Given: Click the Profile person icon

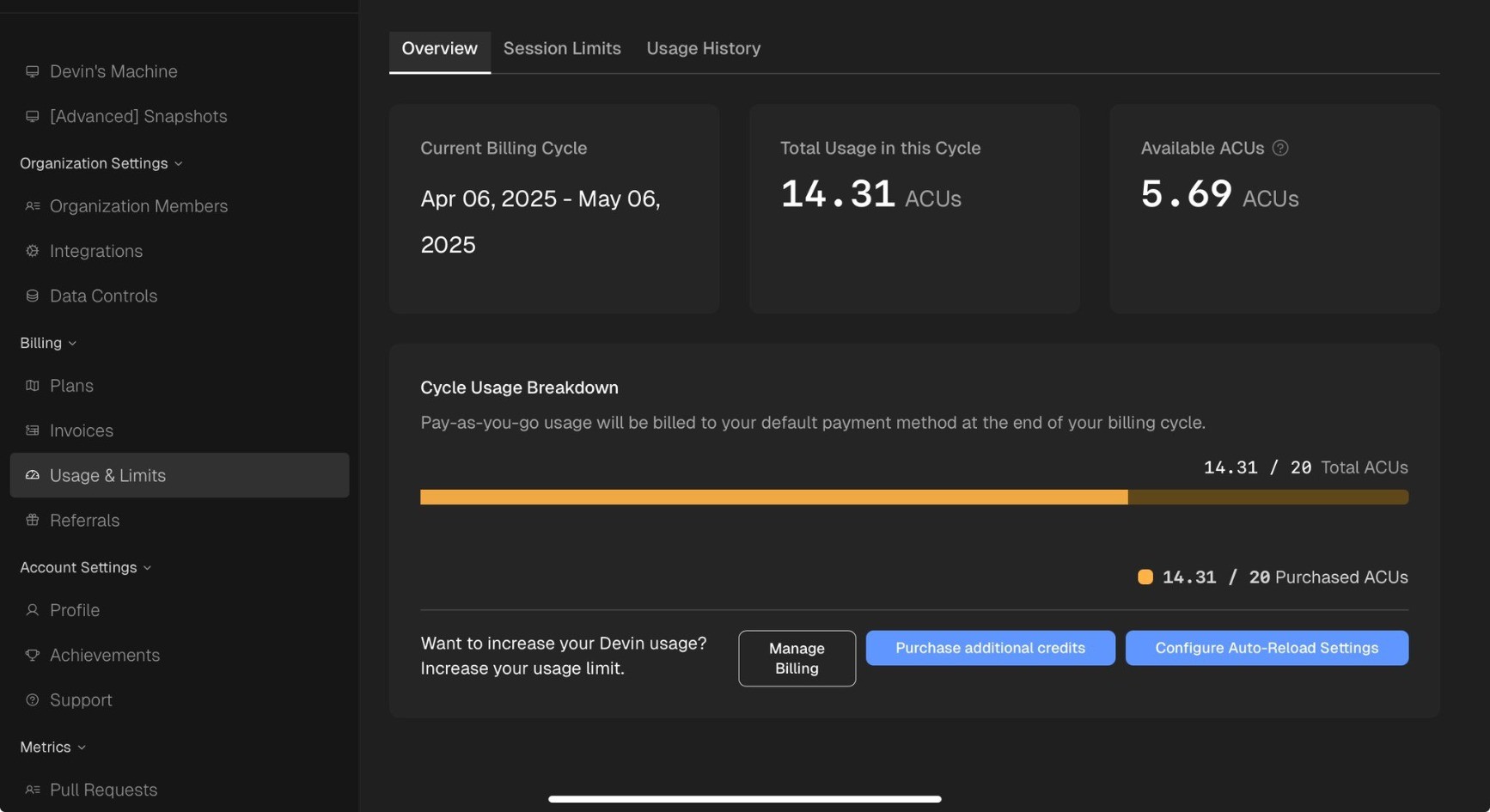Looking at the screenshot, I should click(32, 610).
